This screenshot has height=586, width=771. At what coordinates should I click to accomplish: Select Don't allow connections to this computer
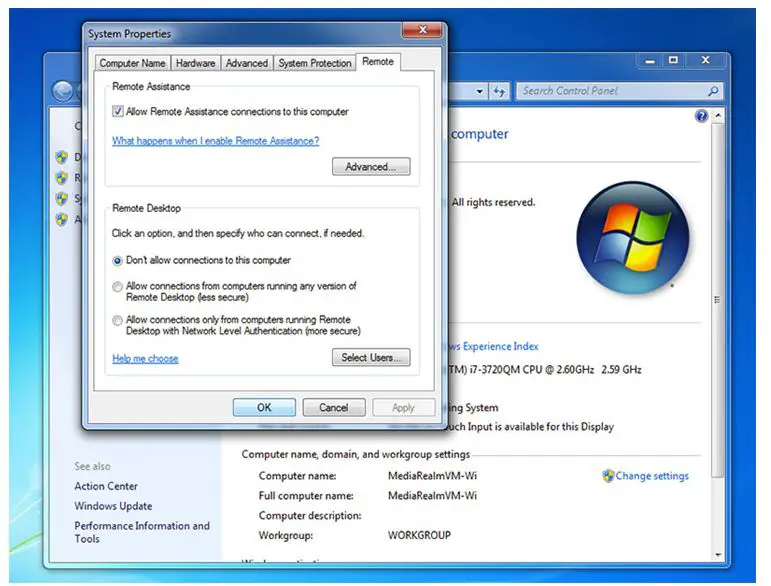click(x=118, y=261)
